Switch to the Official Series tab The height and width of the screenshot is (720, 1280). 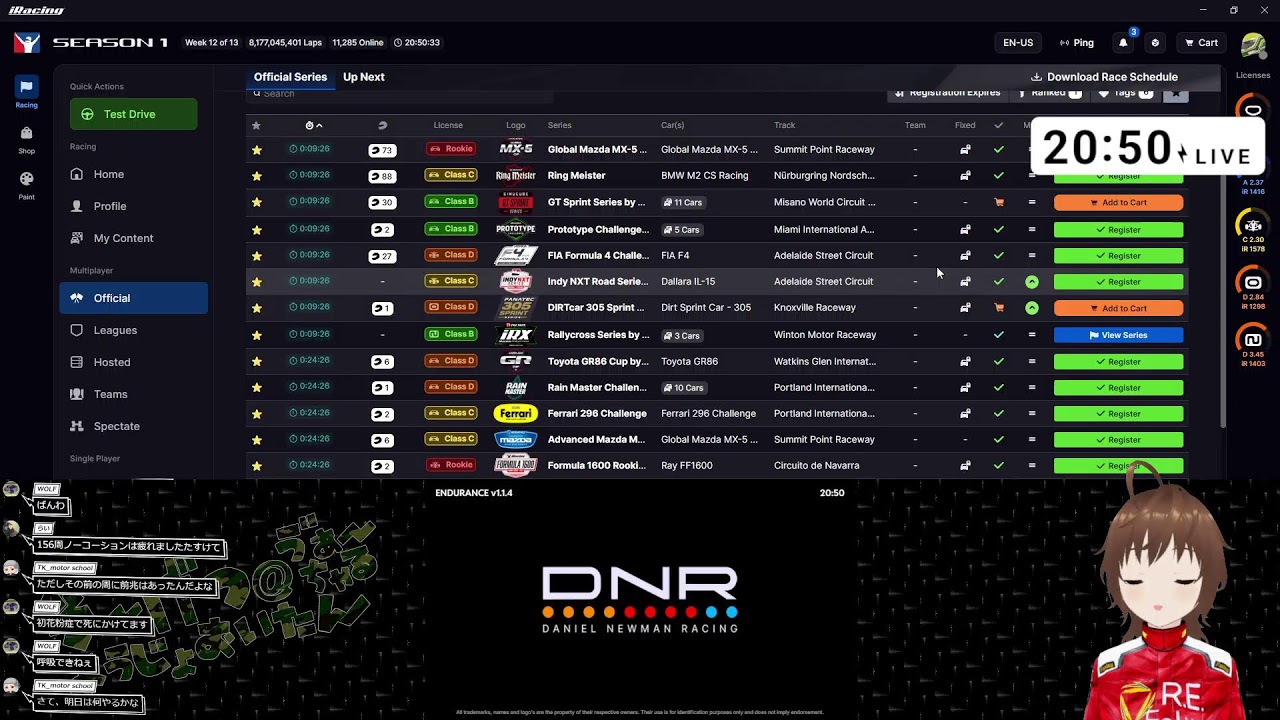(290, 77)
